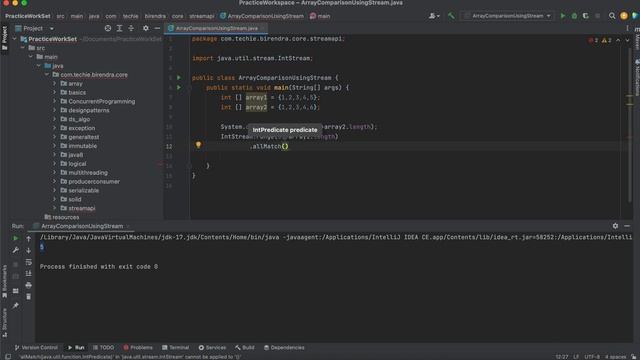Click the yellow lightbulb quick-fix icon
Viewport: 640px width, 360px height.
[198, 145]
